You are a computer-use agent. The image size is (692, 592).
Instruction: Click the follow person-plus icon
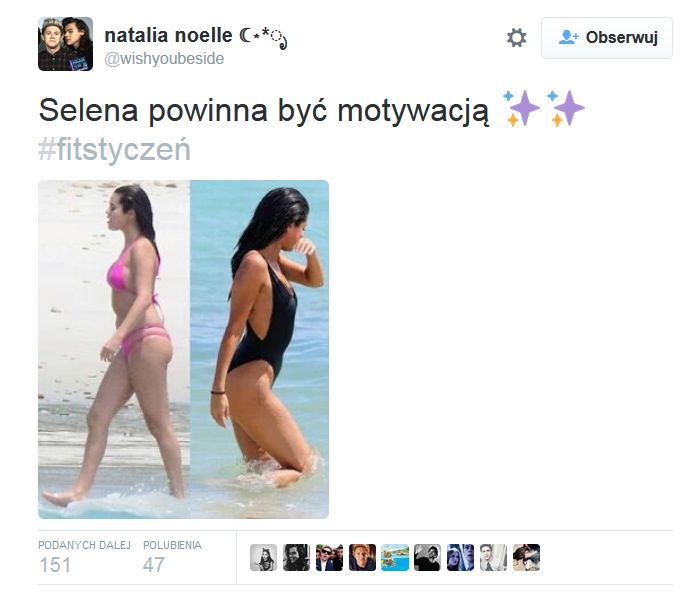coord(568,38)
